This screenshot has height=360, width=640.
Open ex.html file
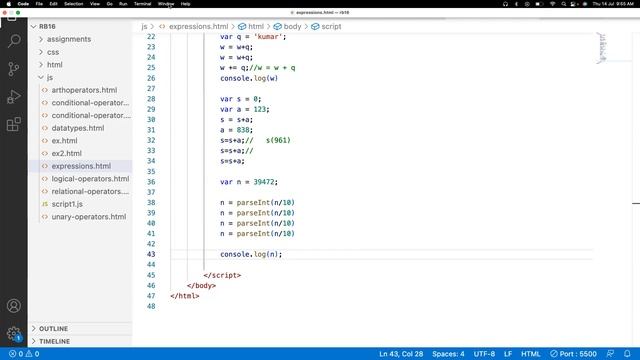[x=64, y=141]
